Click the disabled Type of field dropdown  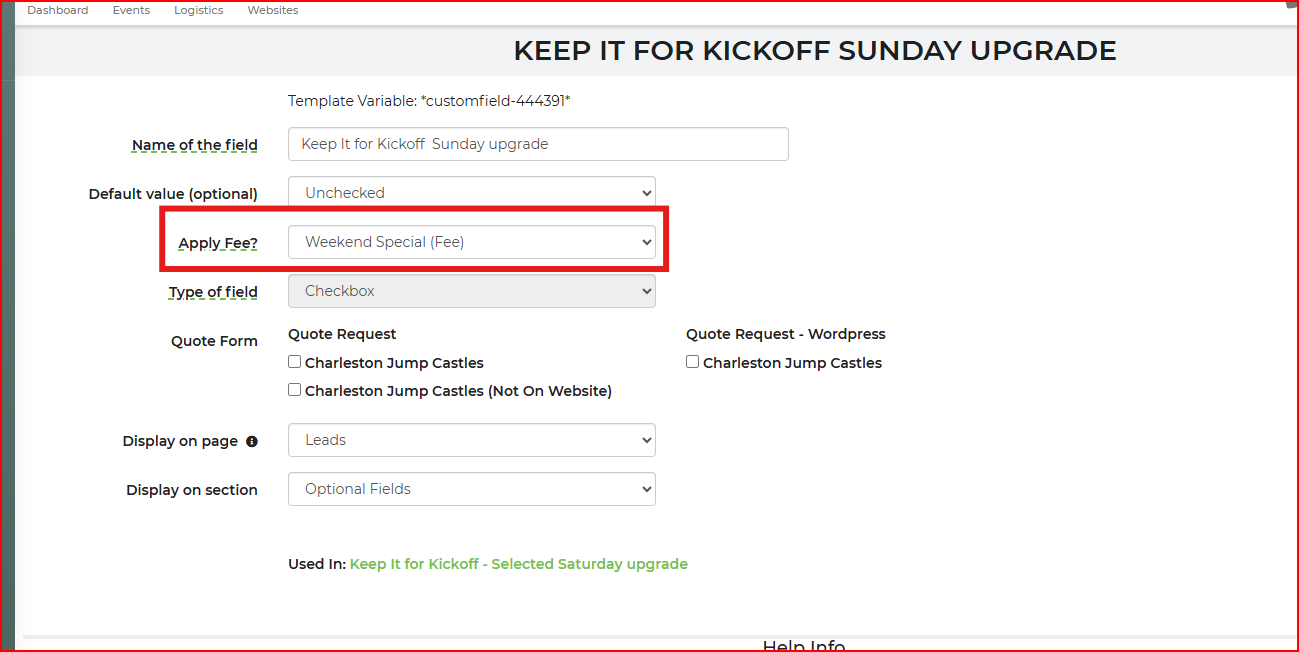click(472, 291)
